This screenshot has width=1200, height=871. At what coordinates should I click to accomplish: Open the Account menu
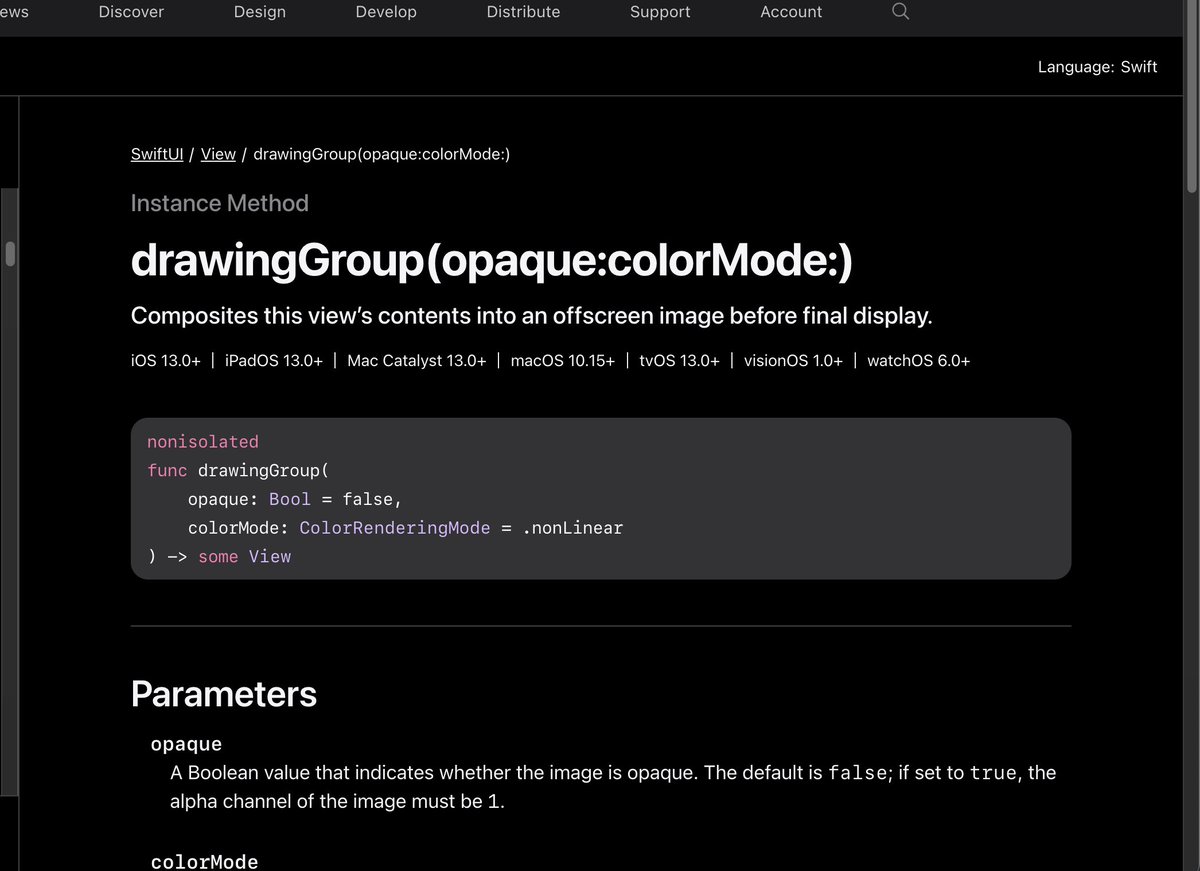(791, 12)
